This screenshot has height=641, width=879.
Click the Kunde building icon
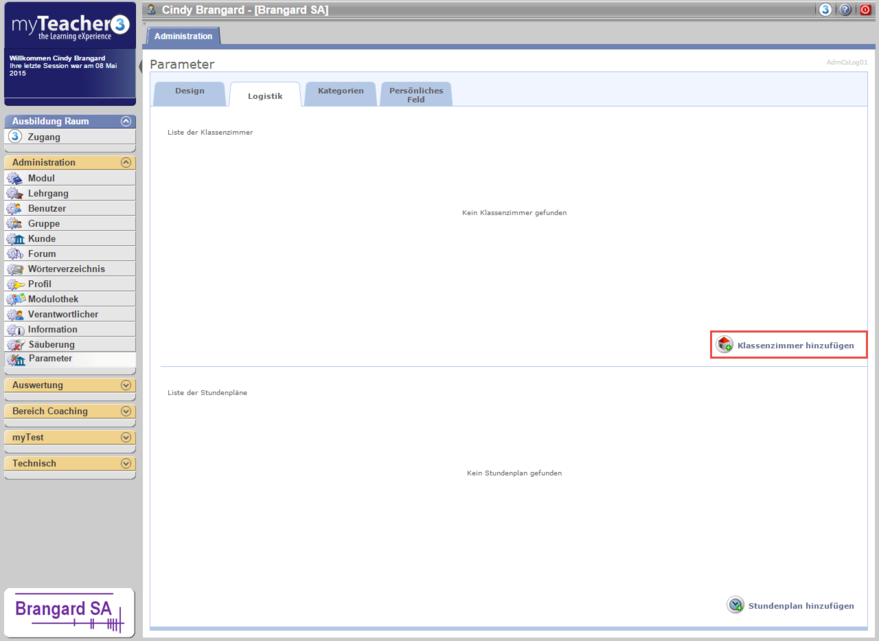click(x=15, y=239)
